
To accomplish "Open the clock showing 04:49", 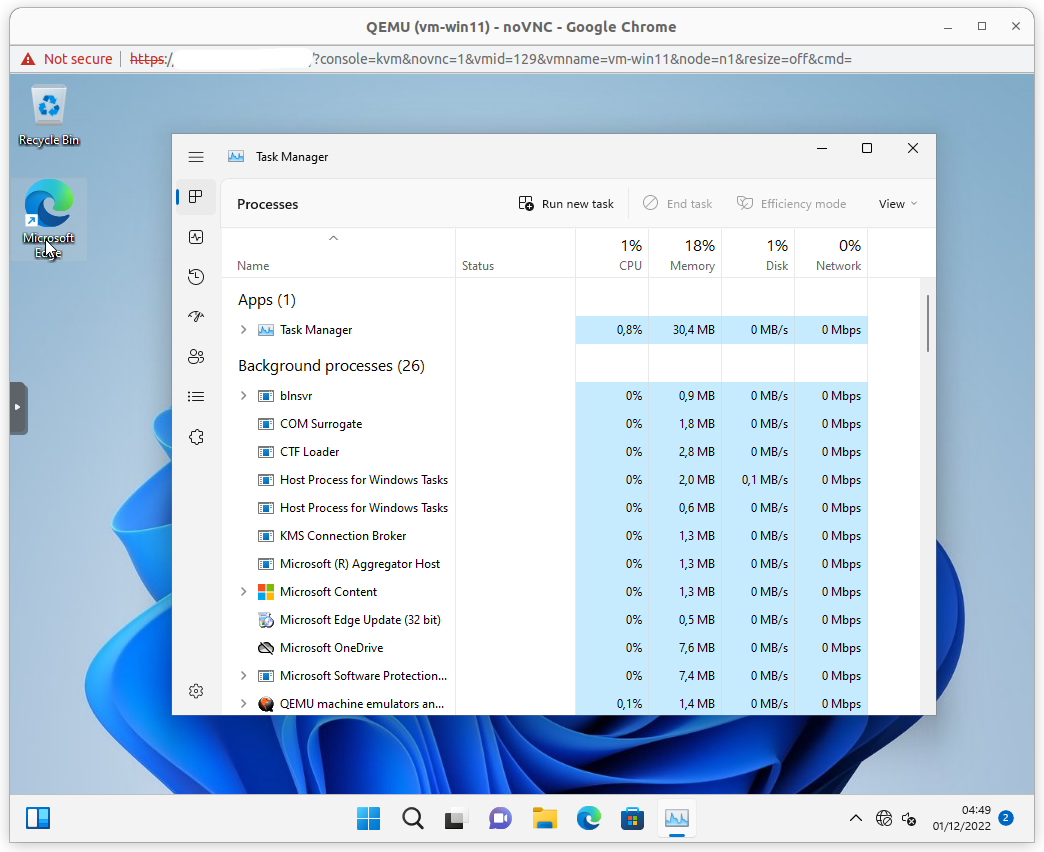I will click(961, 818).
